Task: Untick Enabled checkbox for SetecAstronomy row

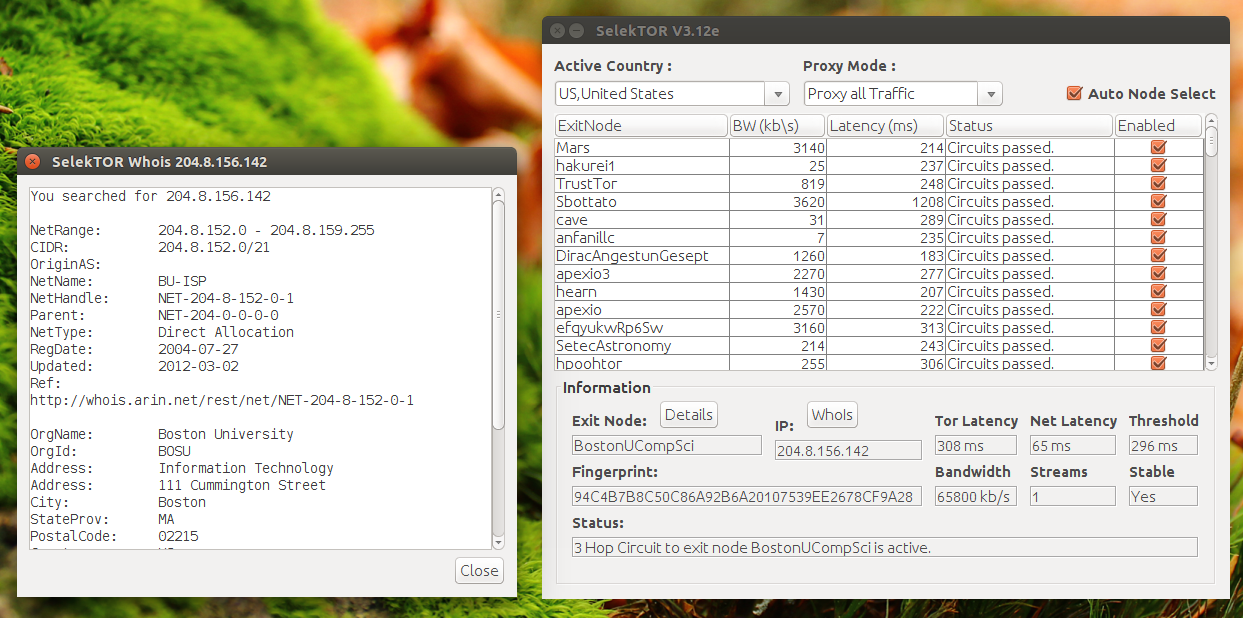Action: pyautogui.click(x=1159, y=345)
